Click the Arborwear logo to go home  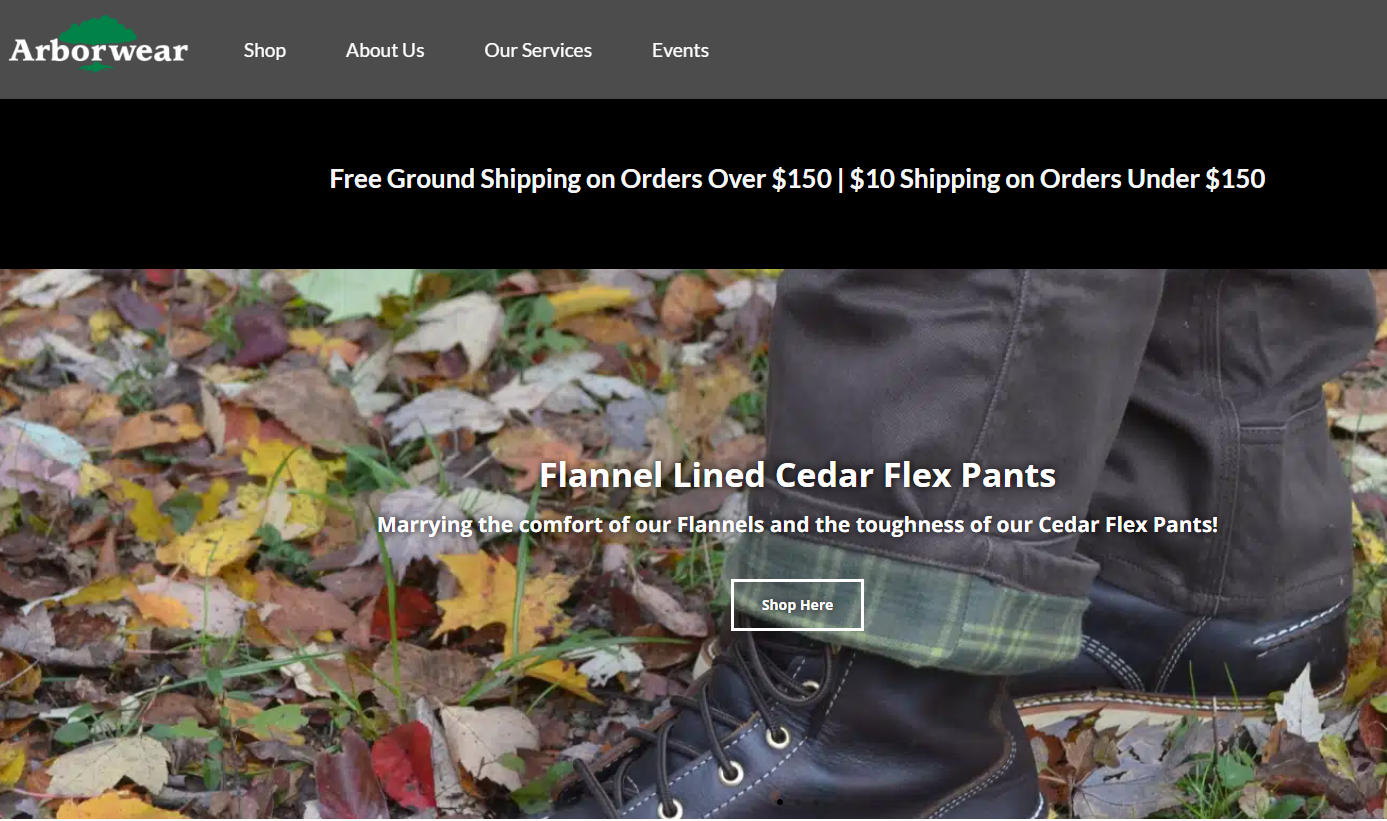click(98, 46)
